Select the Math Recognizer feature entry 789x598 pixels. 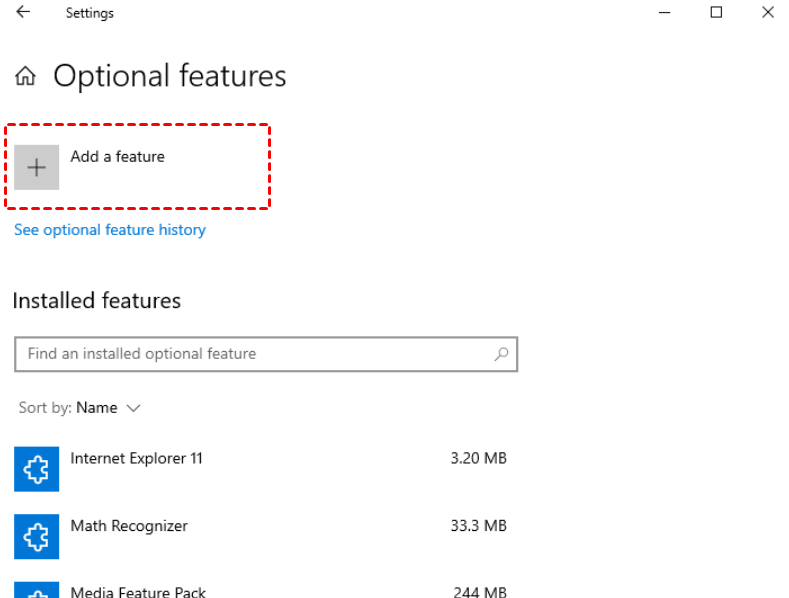[x=261, y=536]
